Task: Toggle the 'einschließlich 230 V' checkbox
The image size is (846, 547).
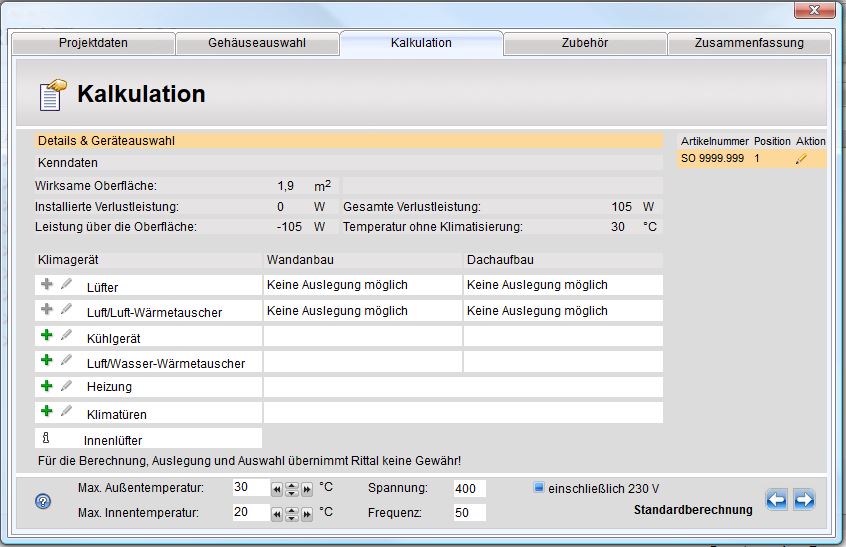Action: point(538,488)
